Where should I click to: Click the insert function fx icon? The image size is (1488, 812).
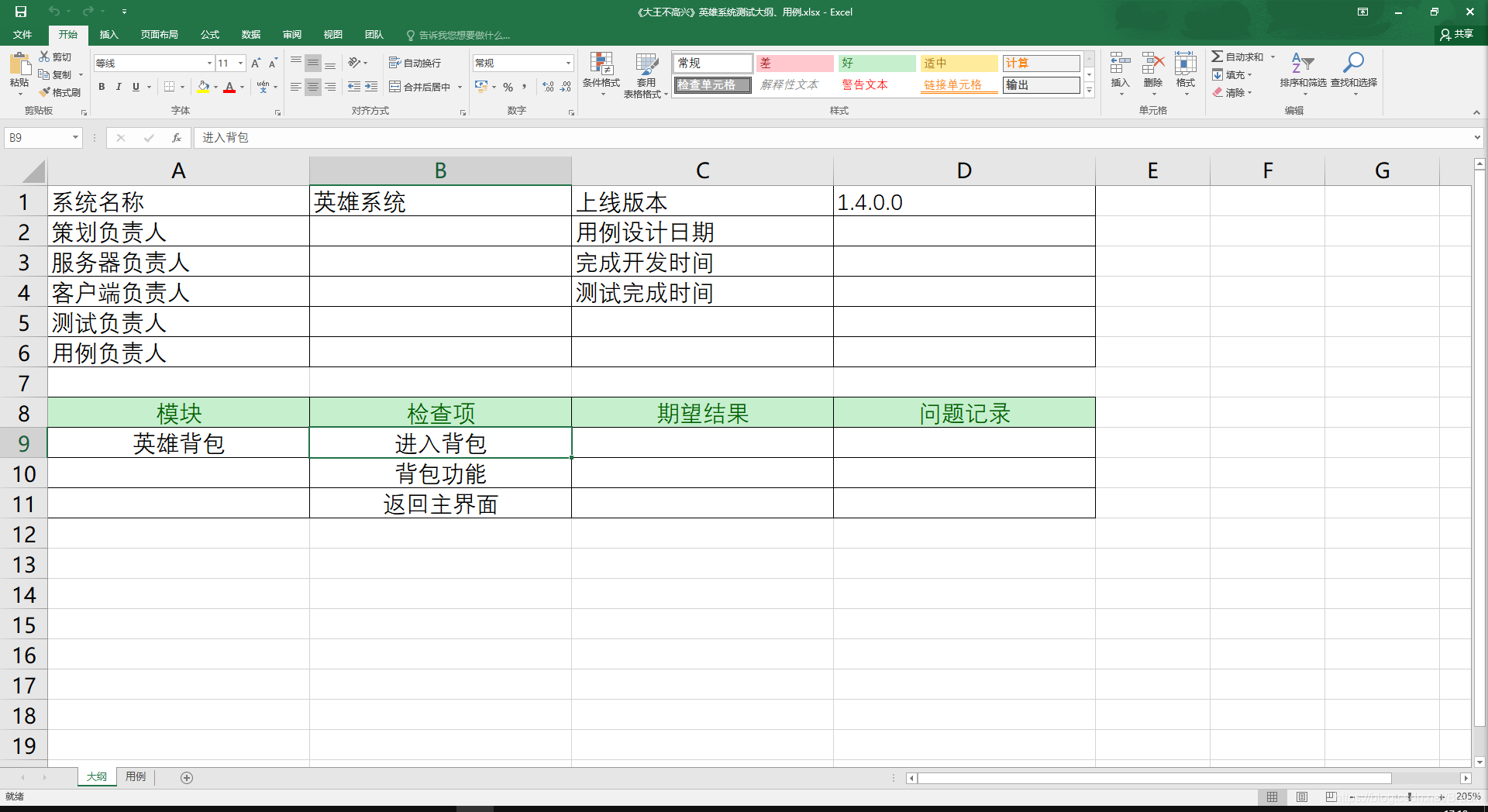[177, 138]
